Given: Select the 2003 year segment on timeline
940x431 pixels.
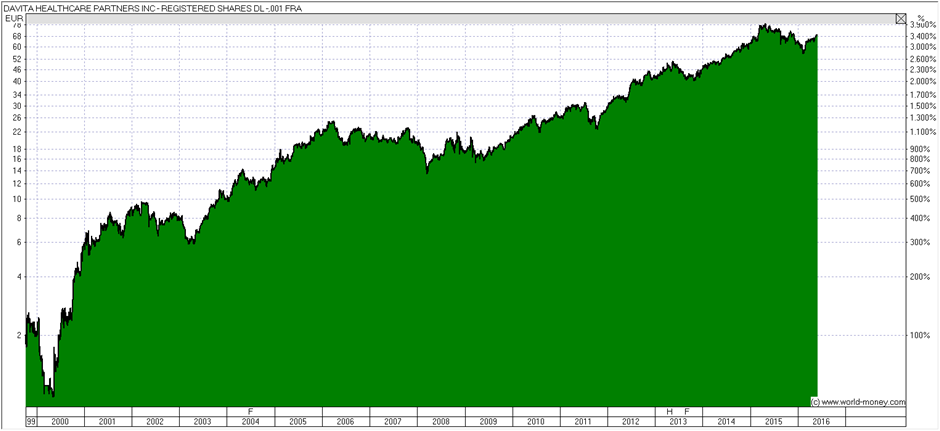Looking at the screenshot, I should [203, 422].
